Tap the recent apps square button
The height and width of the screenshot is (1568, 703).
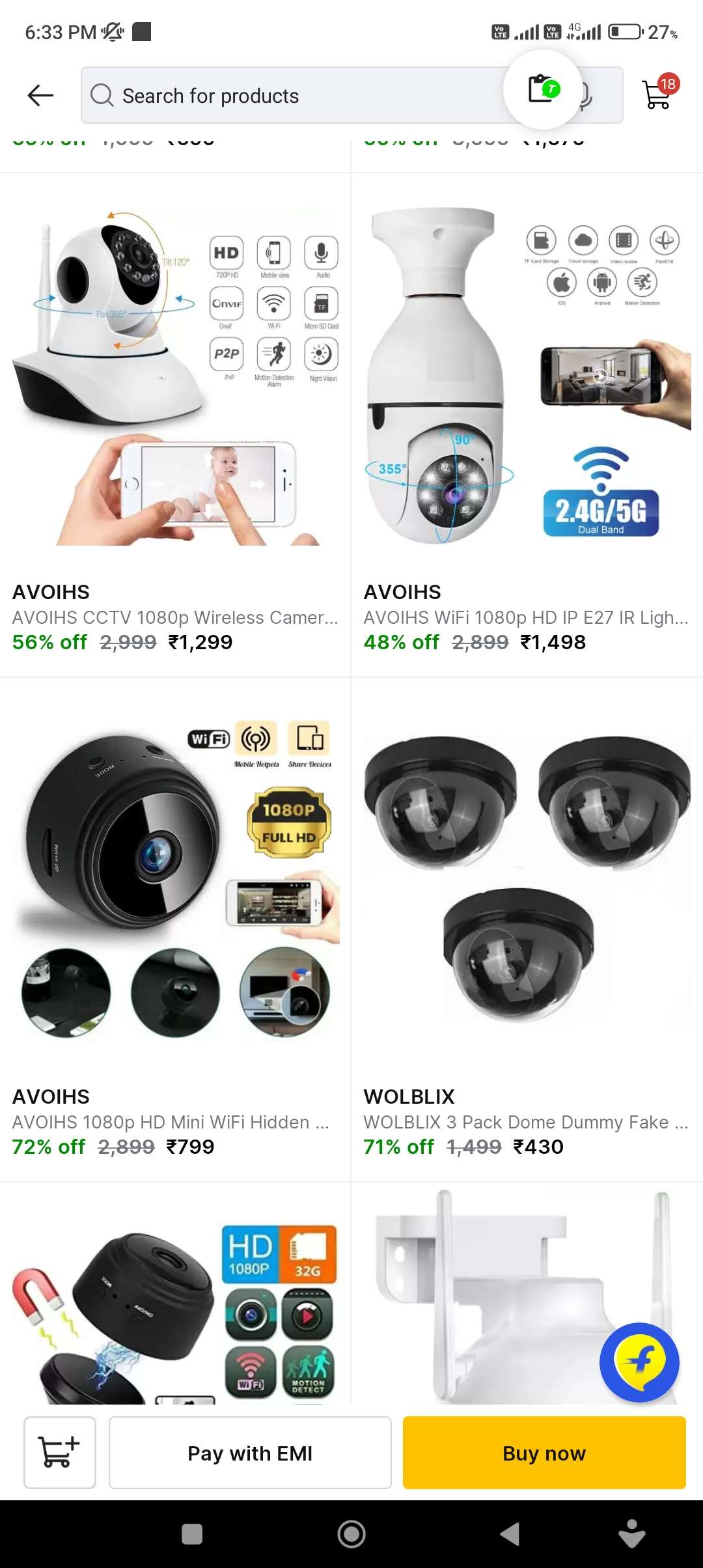192,1534
